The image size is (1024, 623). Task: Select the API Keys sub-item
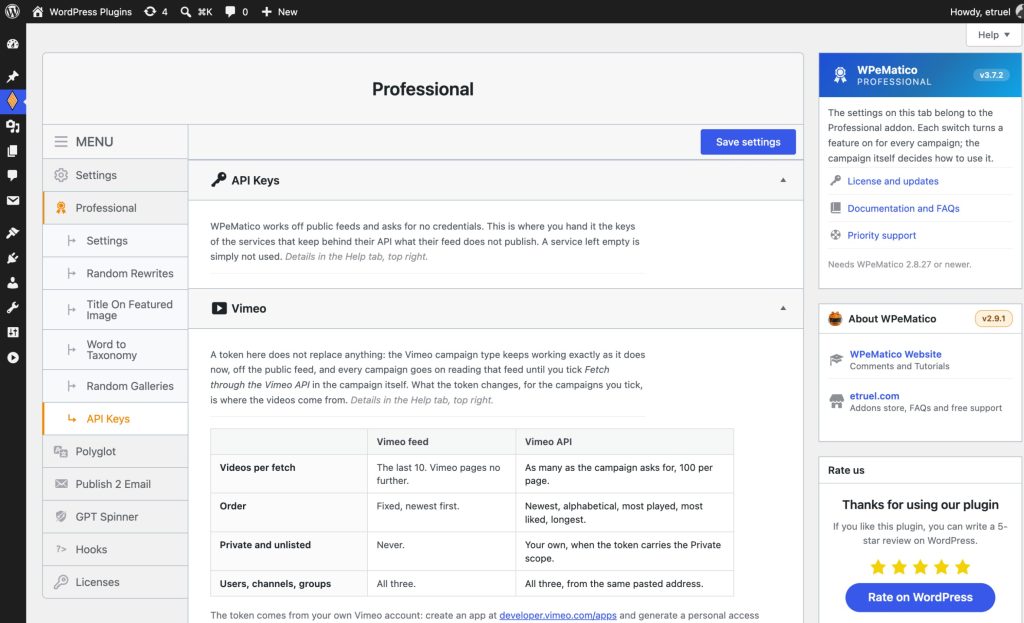[x=116, y=419]
